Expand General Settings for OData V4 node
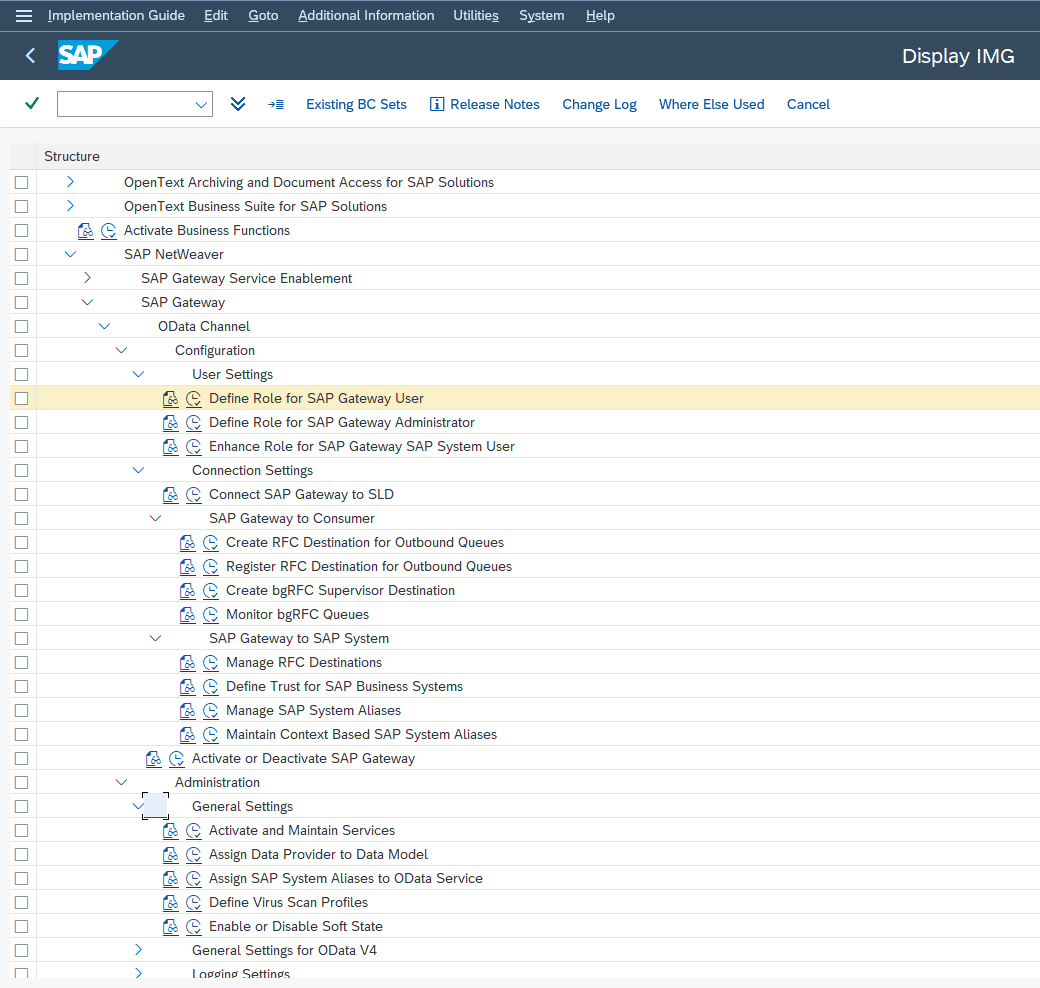This screenshot has height=988, width=1040. click(138, 950)
